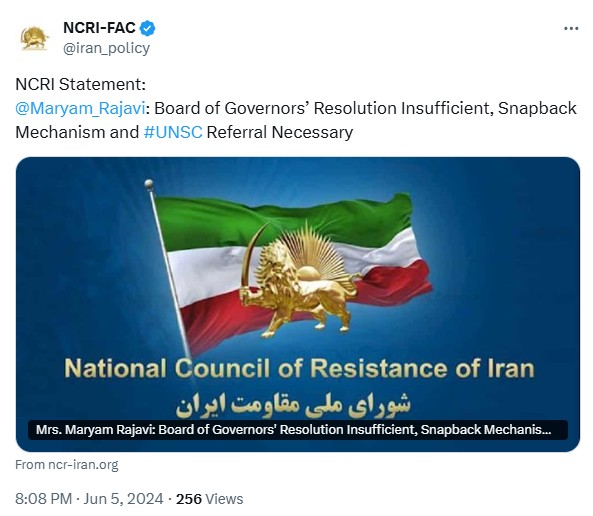Click the golden lion emblem on the flag
Screen dimensions: 593x516
point(299,279)
